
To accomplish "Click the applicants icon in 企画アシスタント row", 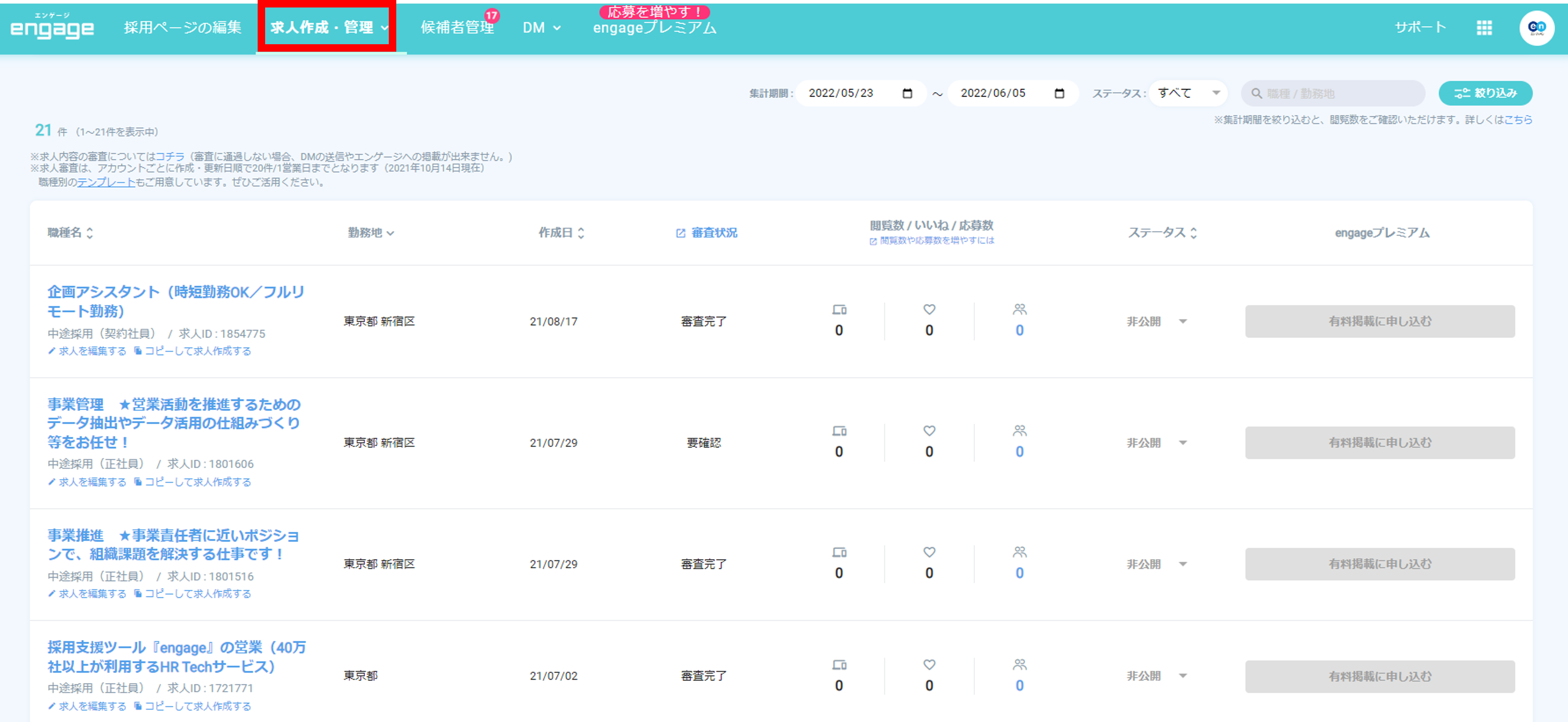I will (1020, 309).
